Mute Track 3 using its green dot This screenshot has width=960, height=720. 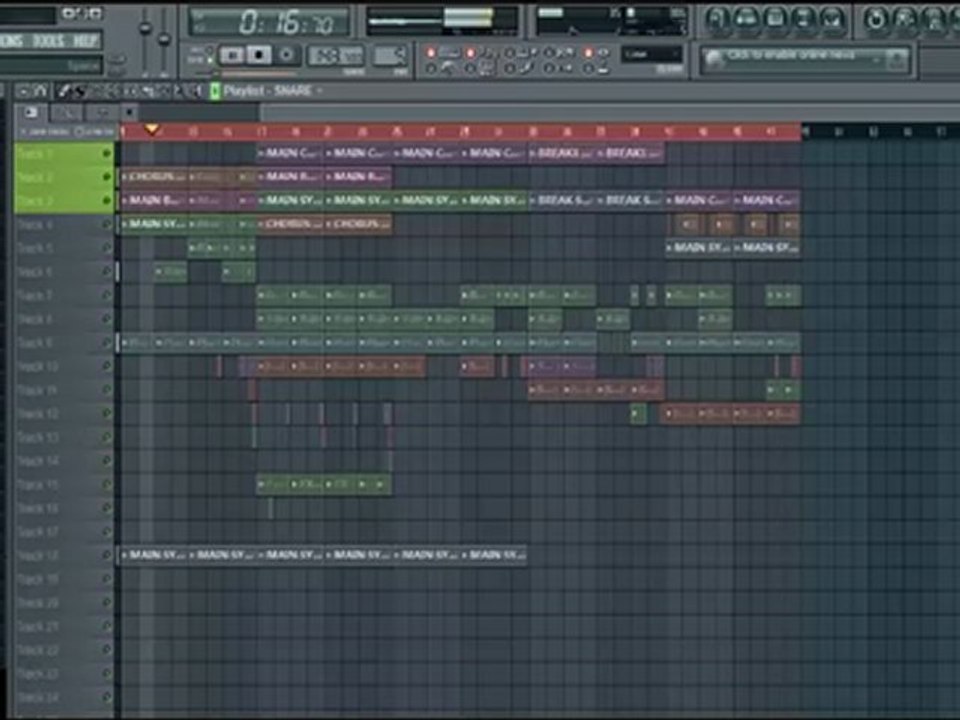107,200
